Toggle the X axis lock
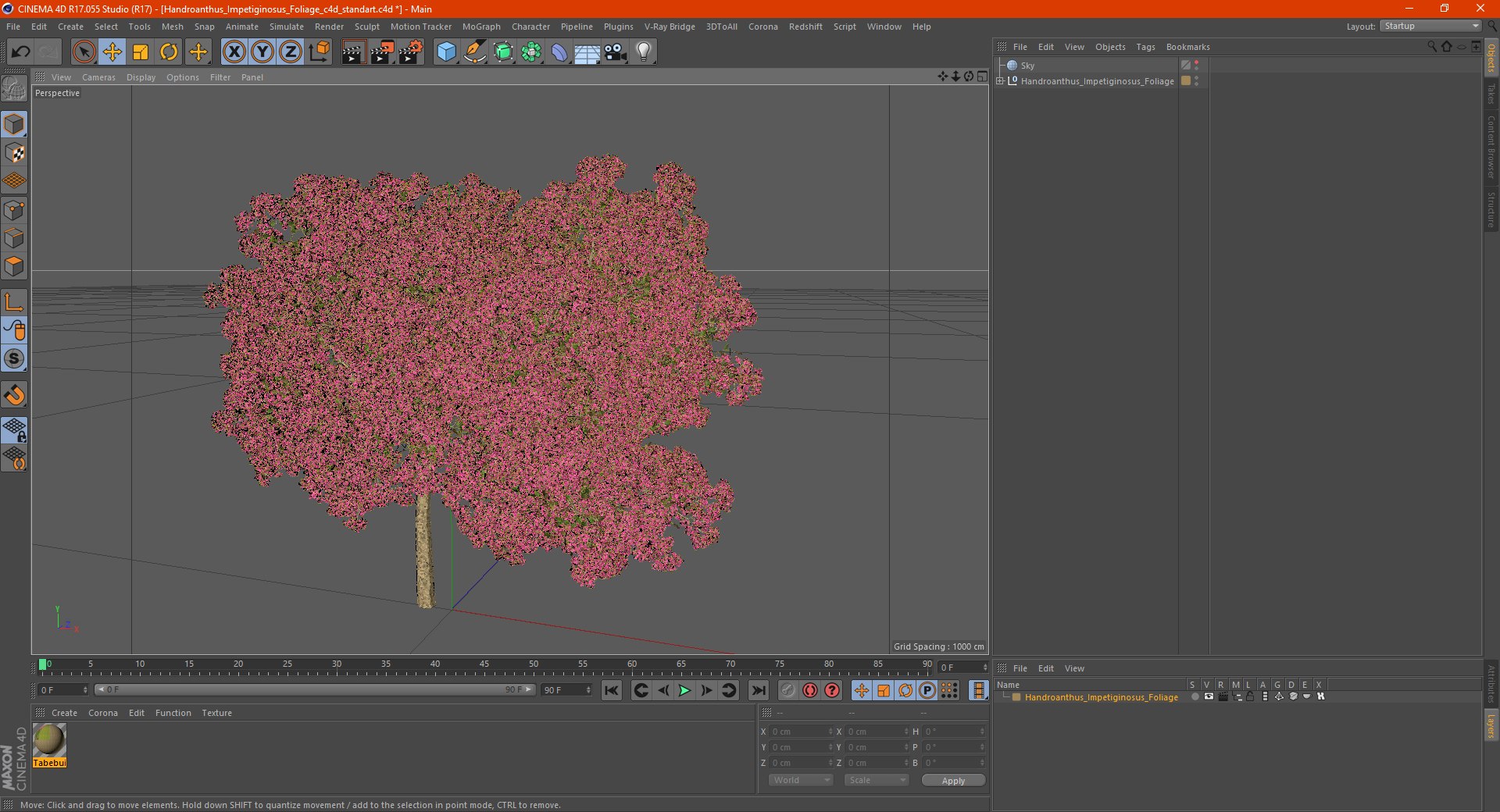1500x812 pixels. coord(234,52)
